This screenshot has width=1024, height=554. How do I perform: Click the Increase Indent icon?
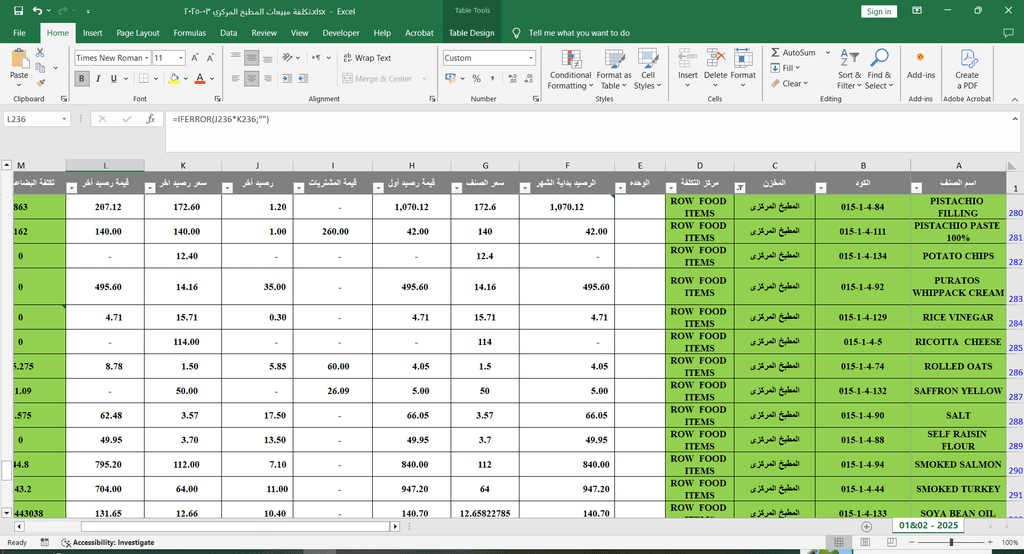point(303,78)
